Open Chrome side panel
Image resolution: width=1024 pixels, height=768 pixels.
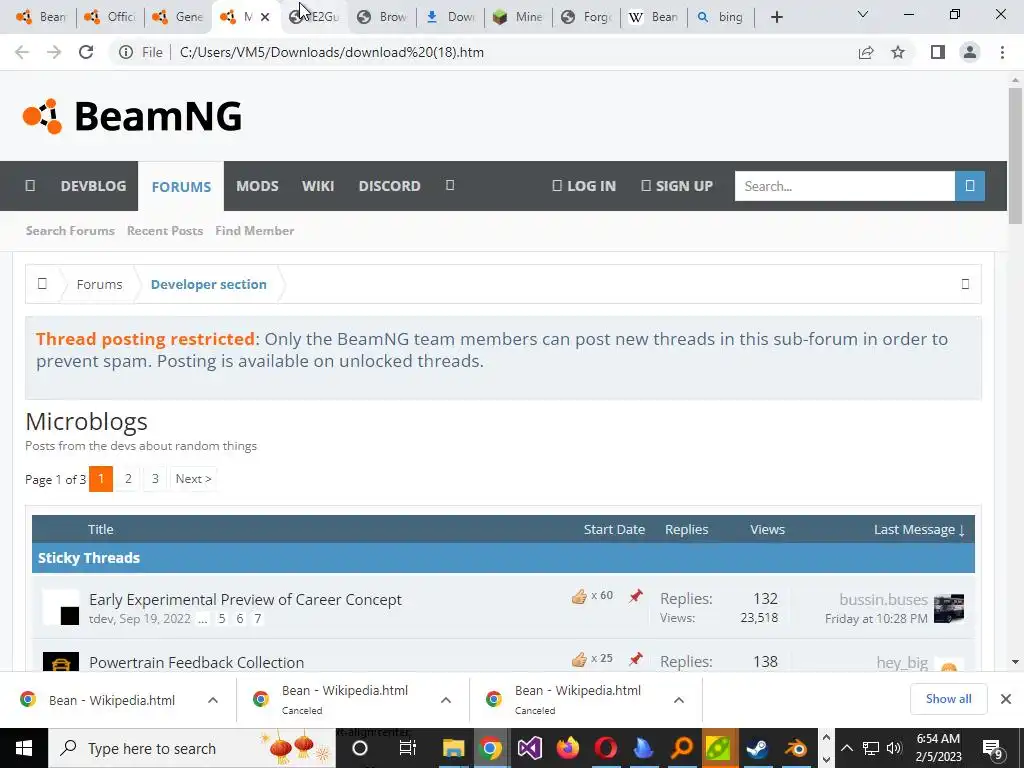click(937, 52)
